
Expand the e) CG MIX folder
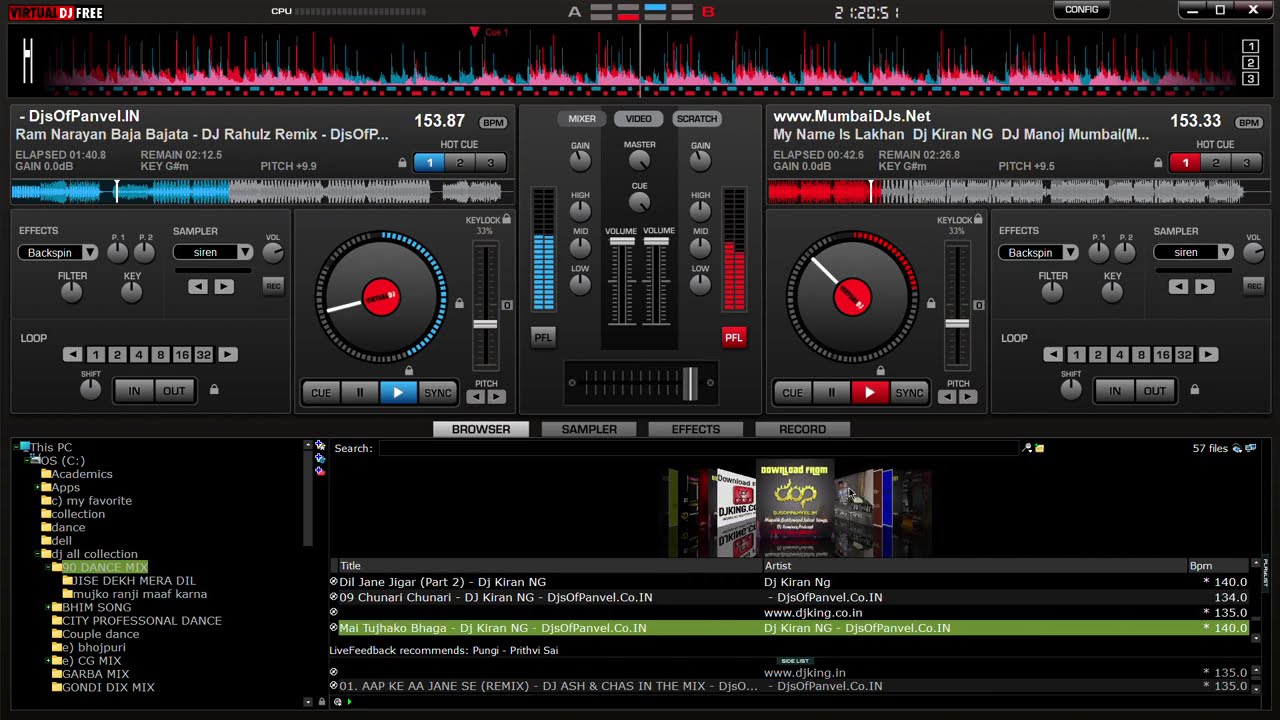click(x=48, y=660)
